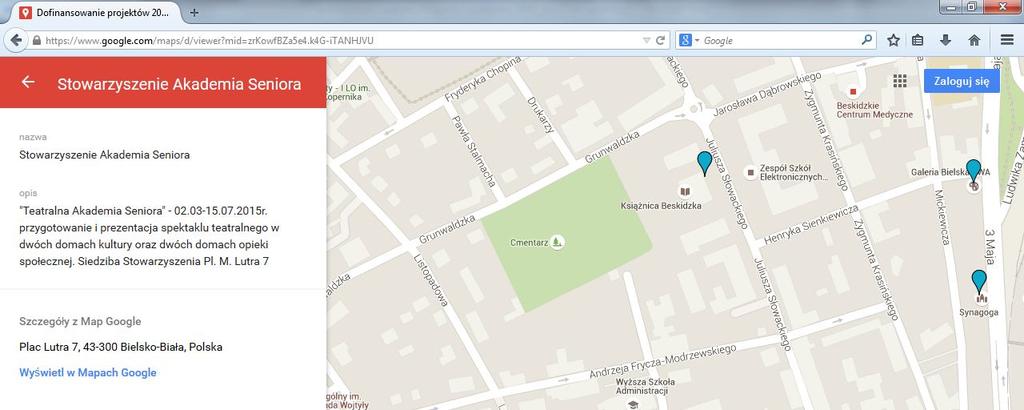Open the bookmarks list icon

918,40
